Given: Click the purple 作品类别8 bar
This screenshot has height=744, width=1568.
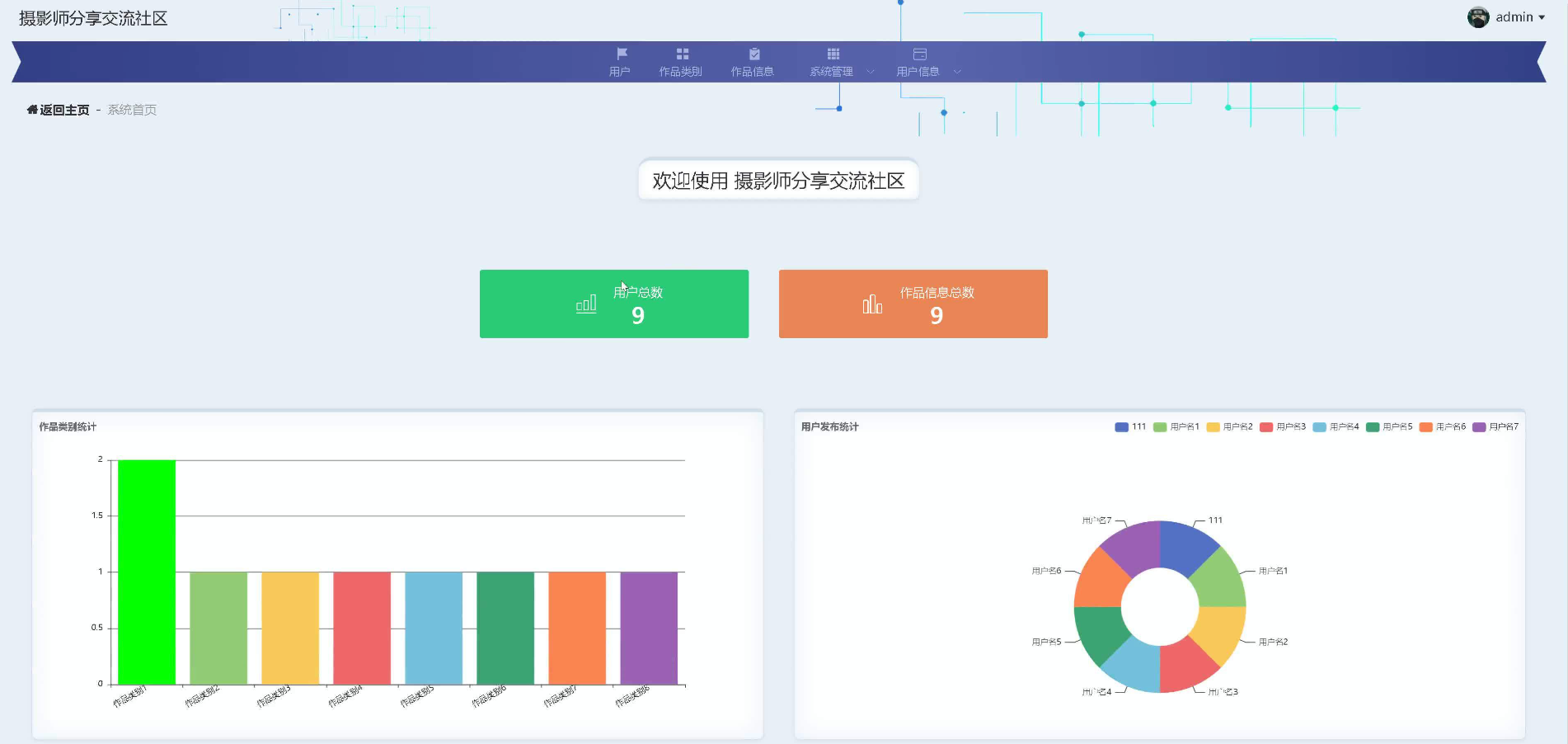Looking at the screenshot, I should [x=649, y=628].
